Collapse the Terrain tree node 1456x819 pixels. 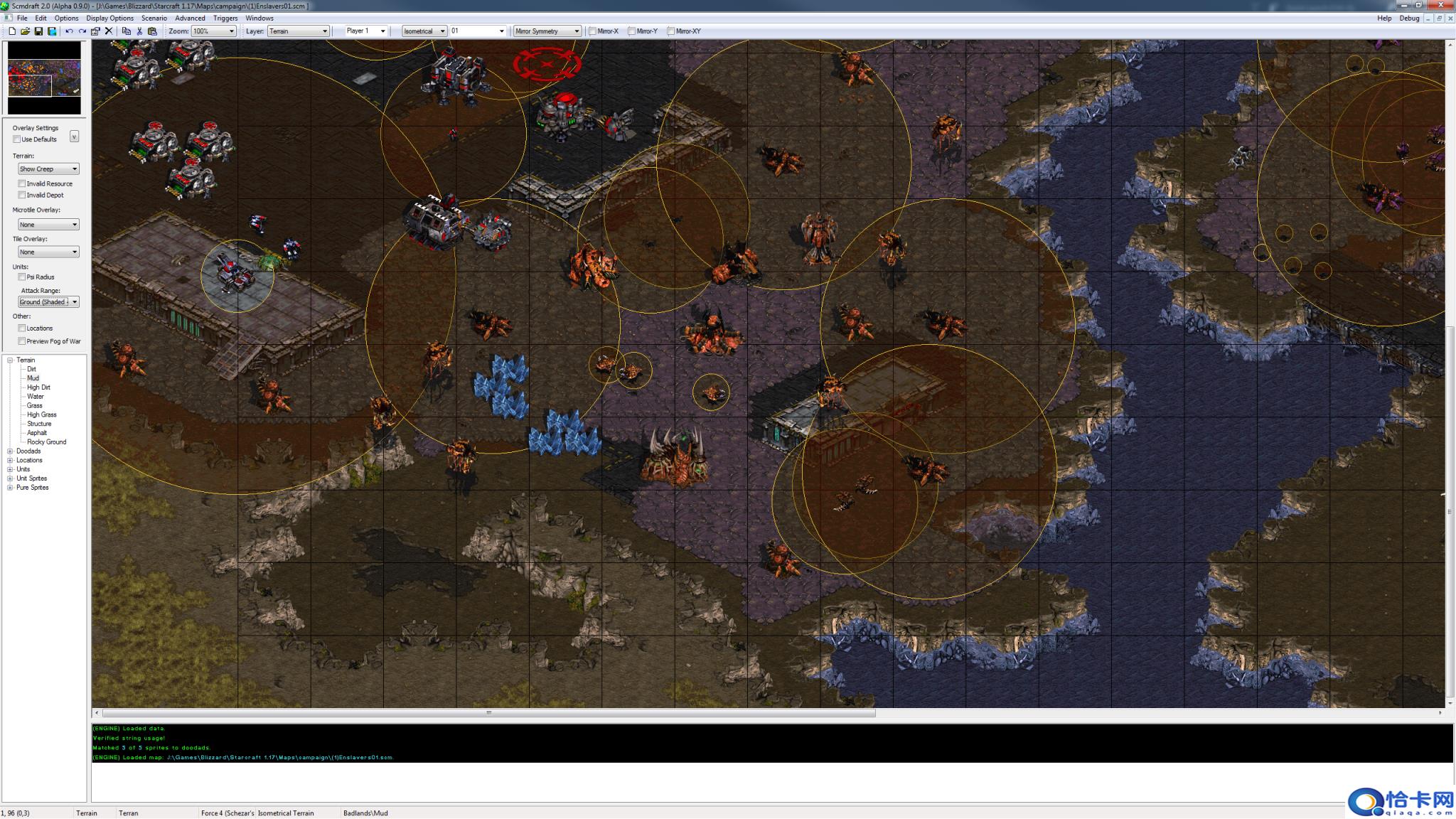click(x=10, y=360)
